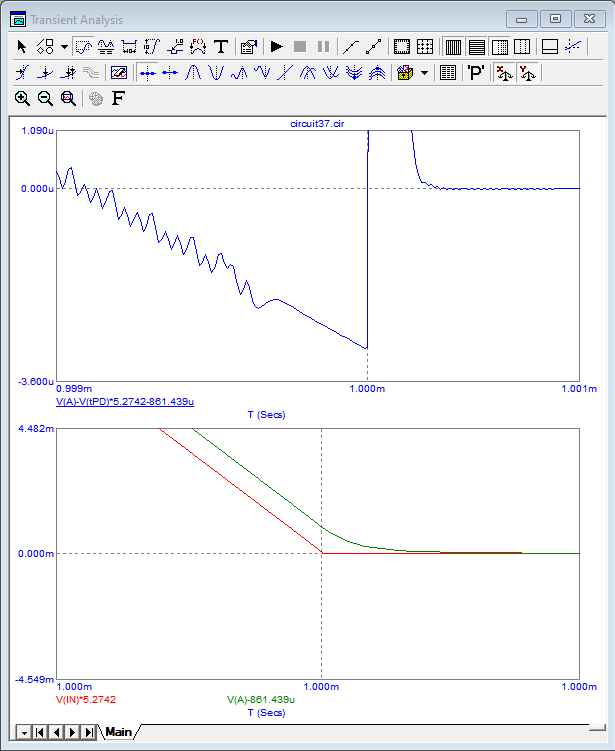Toggle rubber-band line display

point(351,46)
